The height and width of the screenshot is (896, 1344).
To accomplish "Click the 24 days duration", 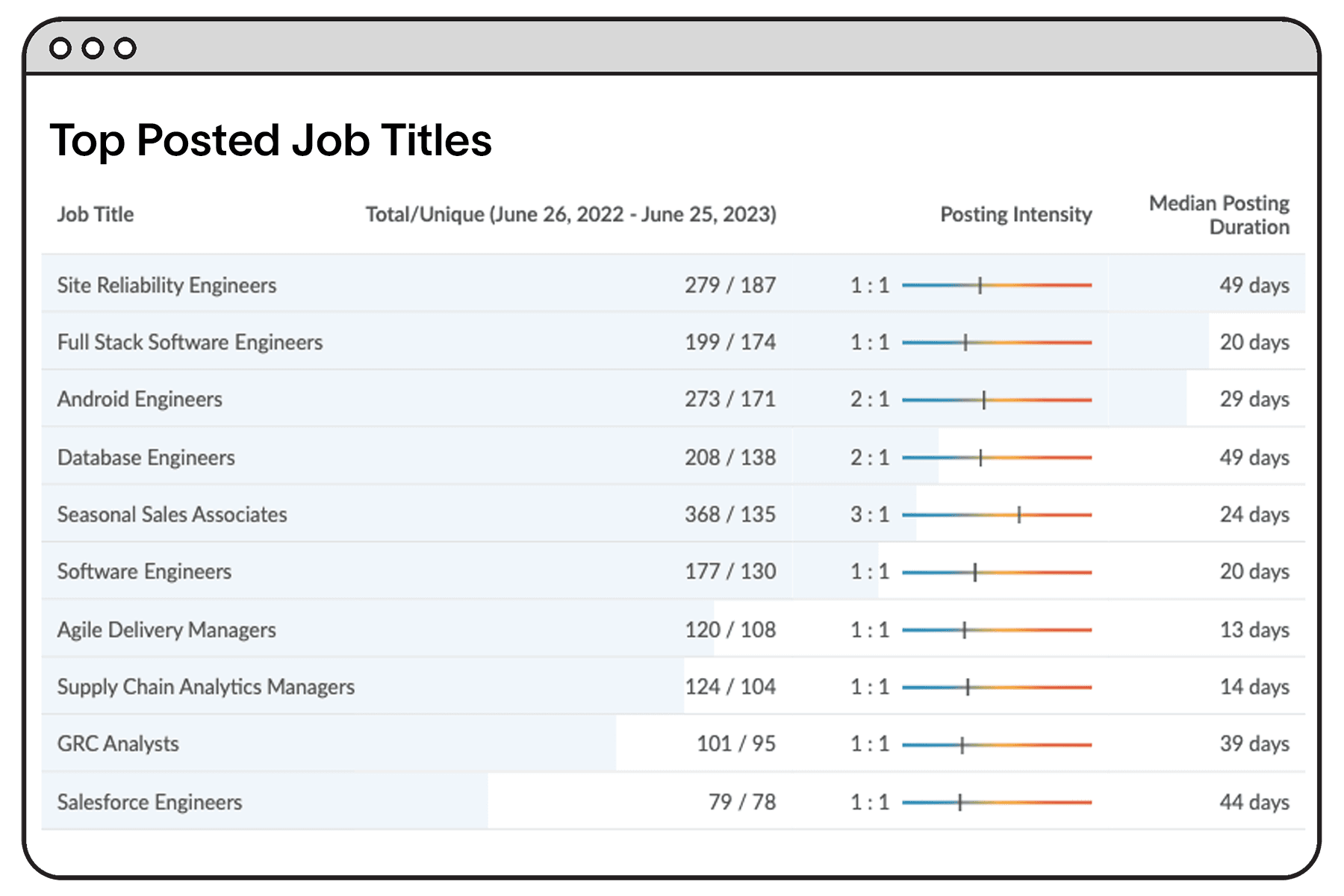I will point(1254,514).
